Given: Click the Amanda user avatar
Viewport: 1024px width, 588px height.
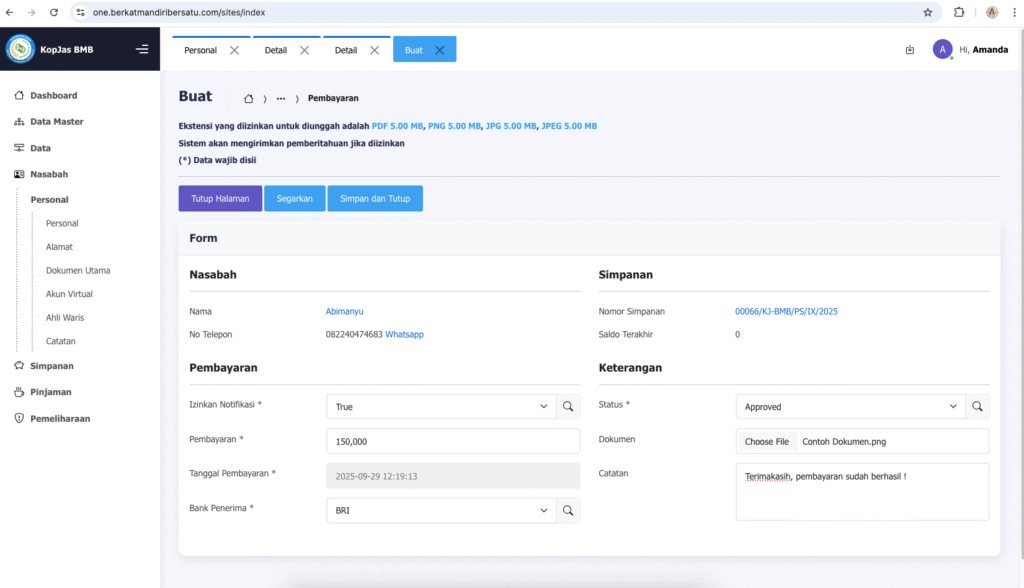Looking at the screenshot, I should pyautogui.click(x=942, y=49).
